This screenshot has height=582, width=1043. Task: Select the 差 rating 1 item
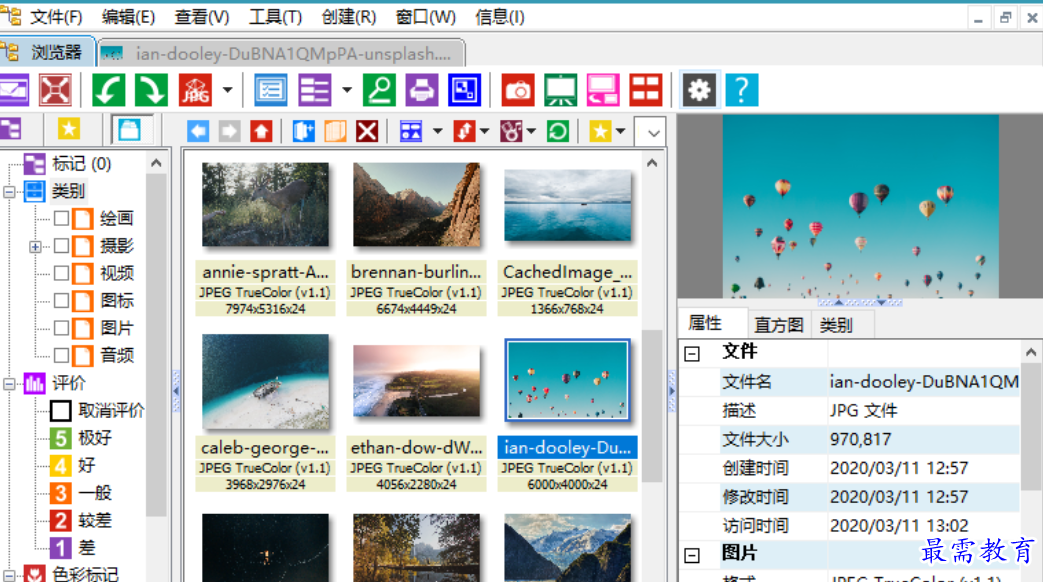pyautogui.click(x=73, y=548)
